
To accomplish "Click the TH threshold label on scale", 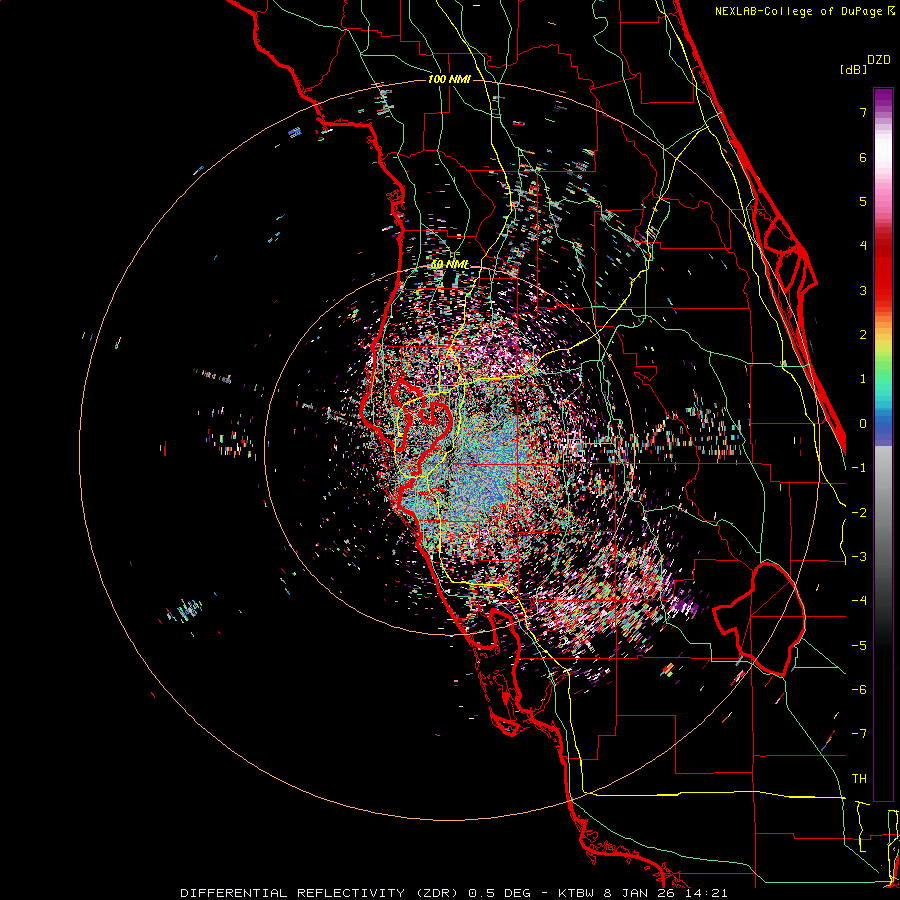I will (x=859, y=779).
